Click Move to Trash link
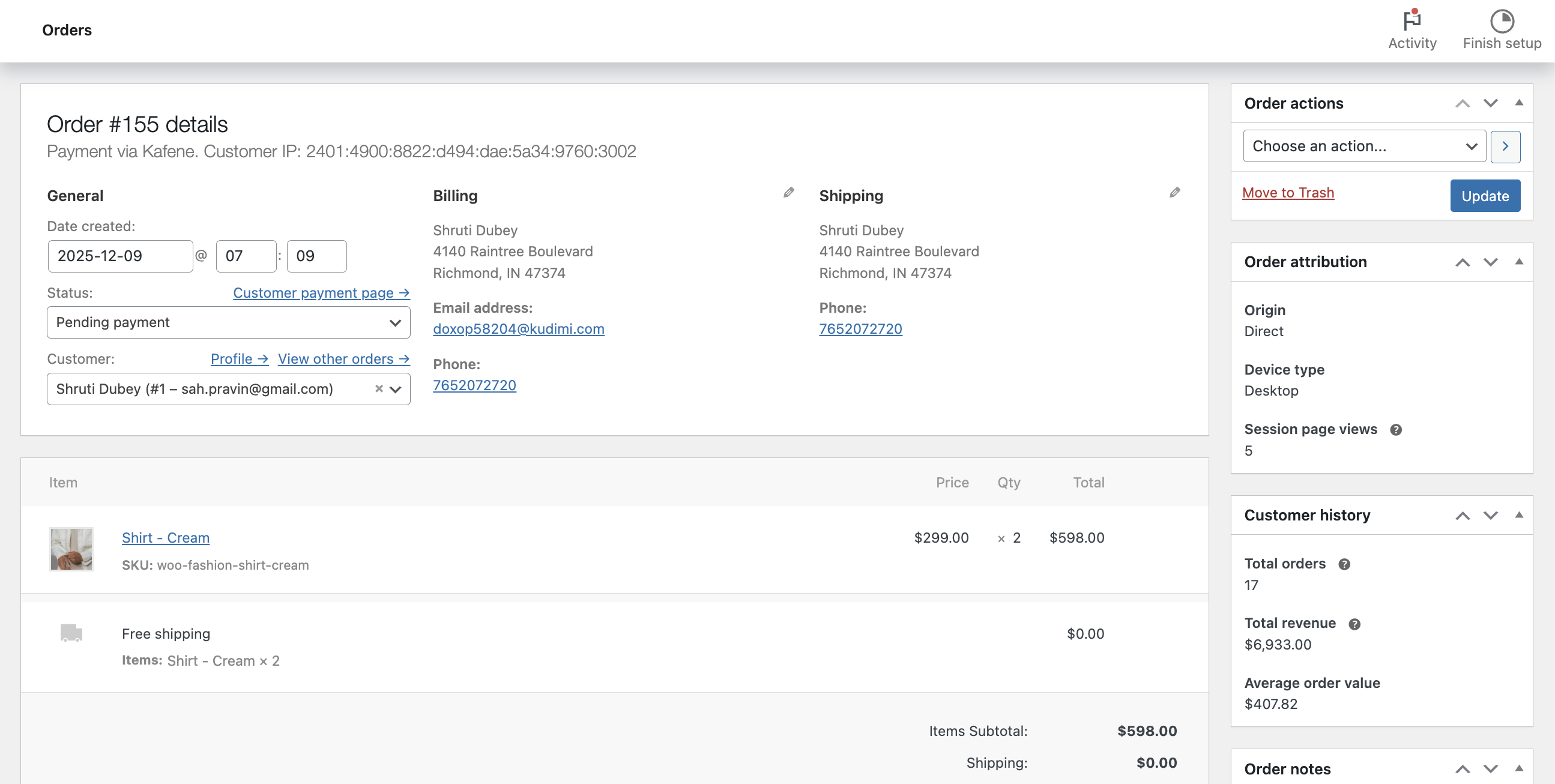Screen dimensions: 1555x784 coord(1288,193)
